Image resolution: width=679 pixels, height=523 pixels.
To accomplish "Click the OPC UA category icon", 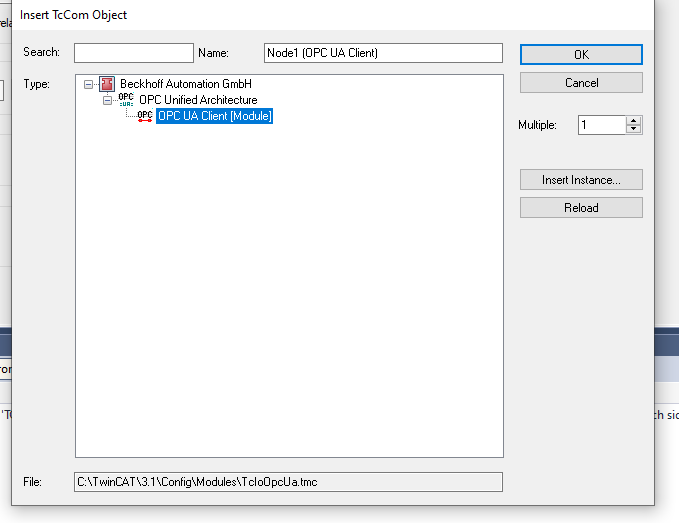I will 126,100.
